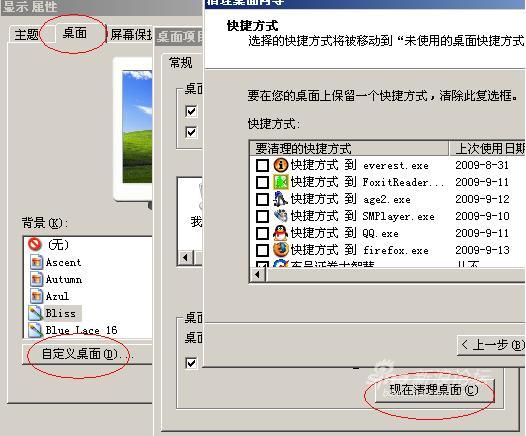Click the SMPlayer.exe shortcut icon
This screenshot has height=436, width=526.
(x=280, y=216)
